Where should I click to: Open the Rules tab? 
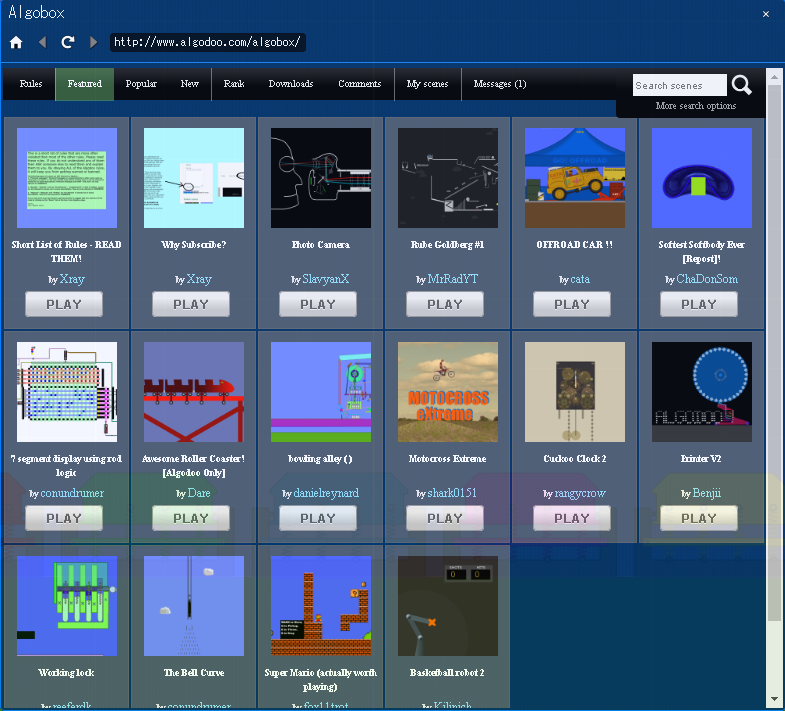coord(31,84)
